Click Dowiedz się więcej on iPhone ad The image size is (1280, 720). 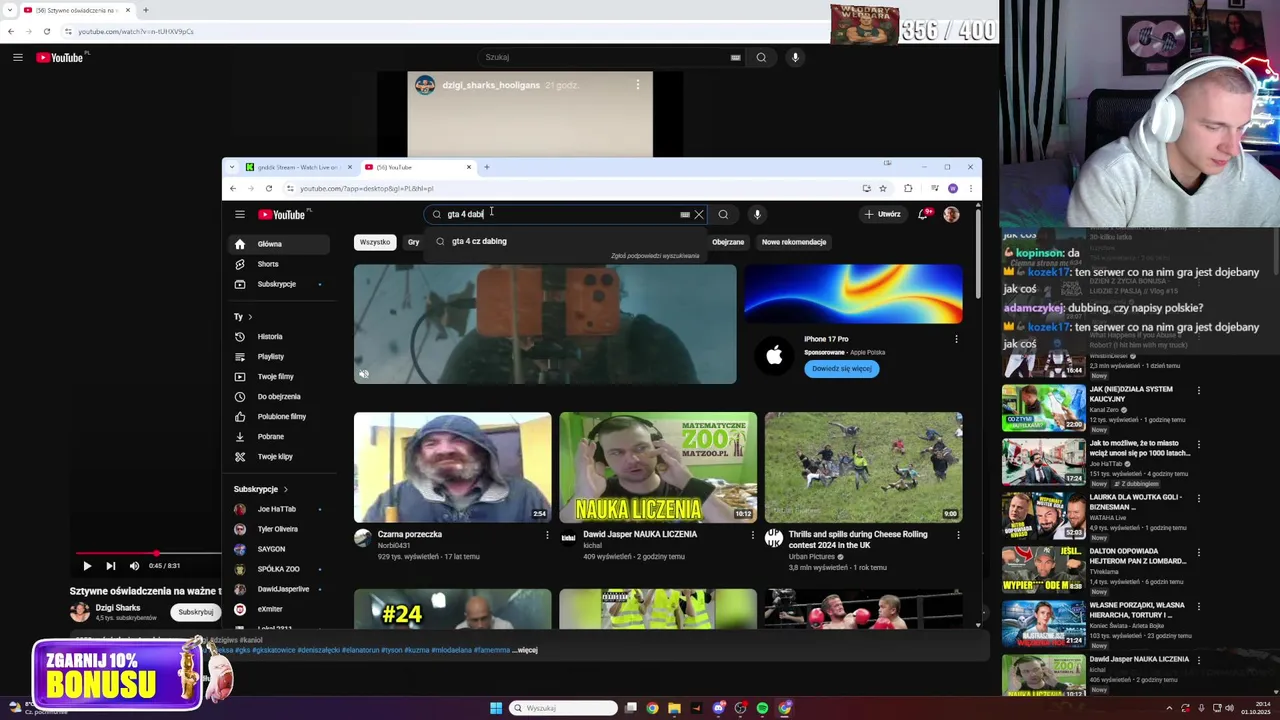(841, 368)
